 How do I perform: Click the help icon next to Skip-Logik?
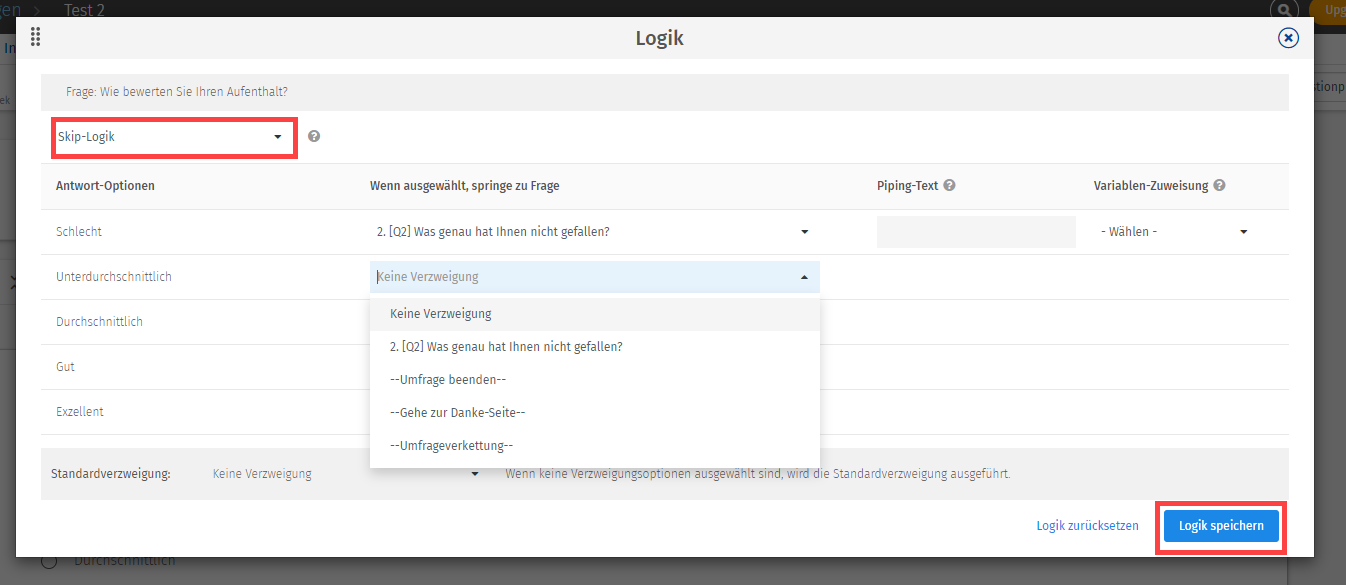314,135
